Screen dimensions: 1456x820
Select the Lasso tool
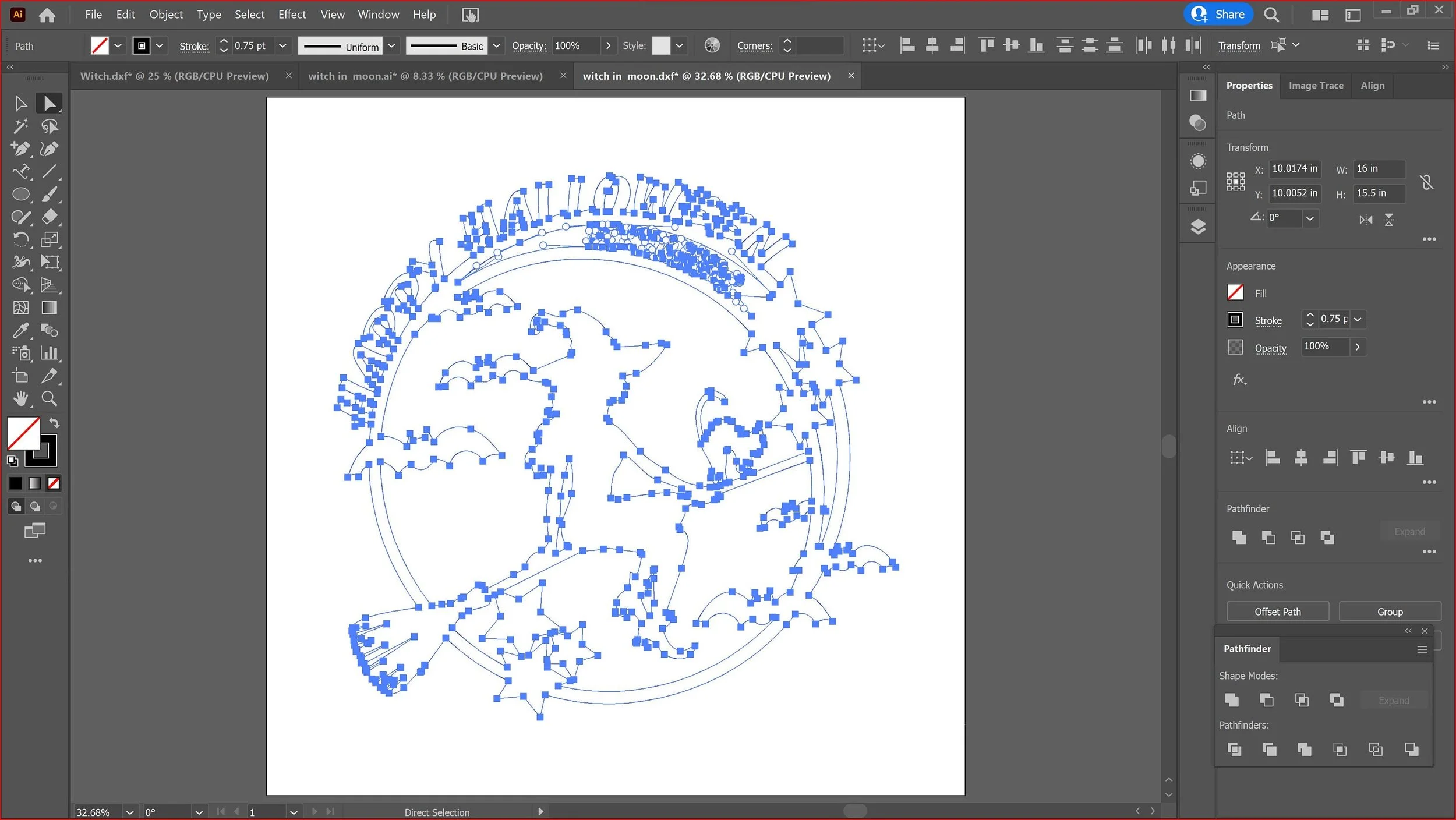(49, 126)
